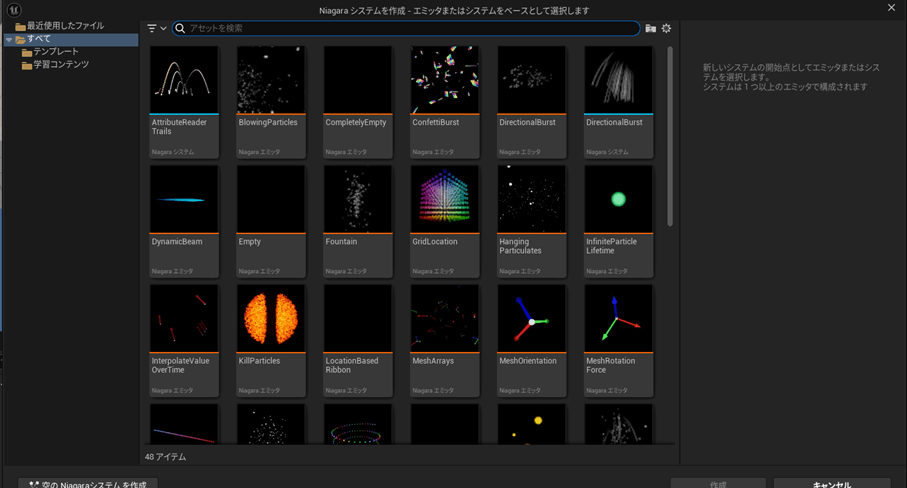Viewport: 907px width, 488px height.
Task: Collapse the すべて tree arrow
Action: click(x=9, y=39)
